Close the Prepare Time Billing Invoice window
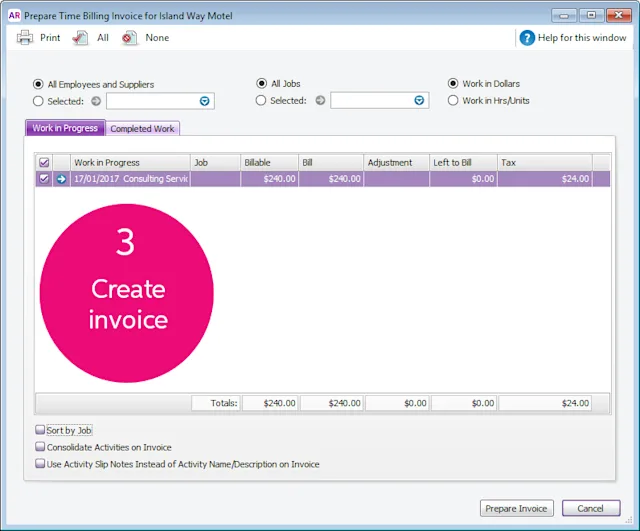Viewport: 640px width, 531px height. click(619, 16)
